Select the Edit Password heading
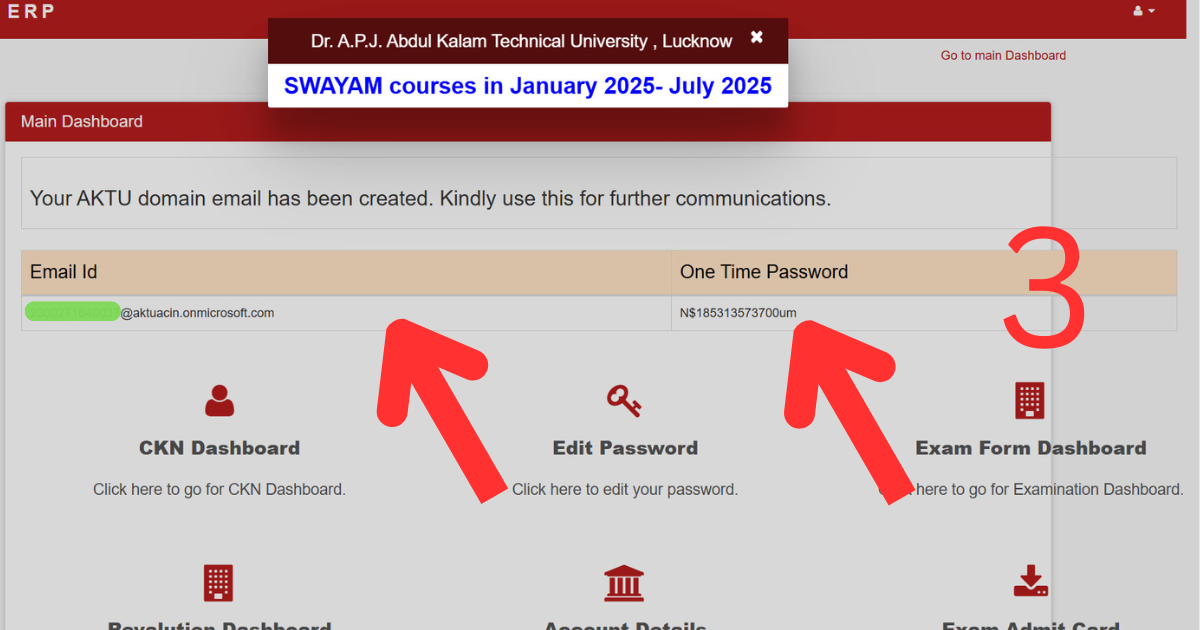Screen dimensions: 1200x630 pos(625,448)
